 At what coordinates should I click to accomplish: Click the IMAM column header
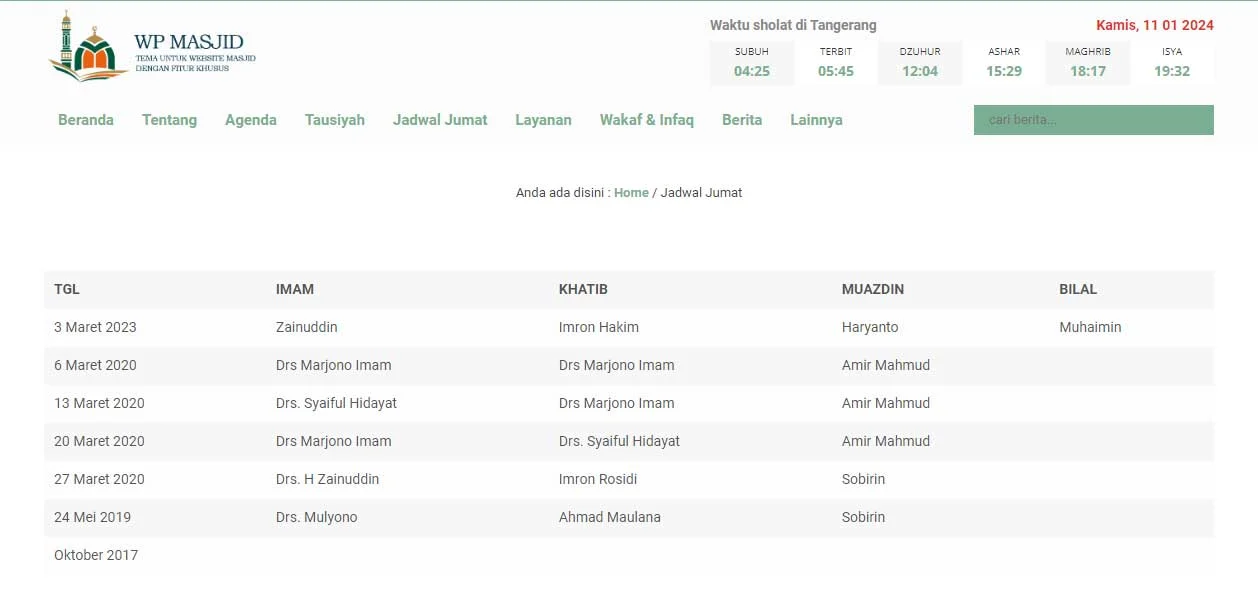click(295, 289)
